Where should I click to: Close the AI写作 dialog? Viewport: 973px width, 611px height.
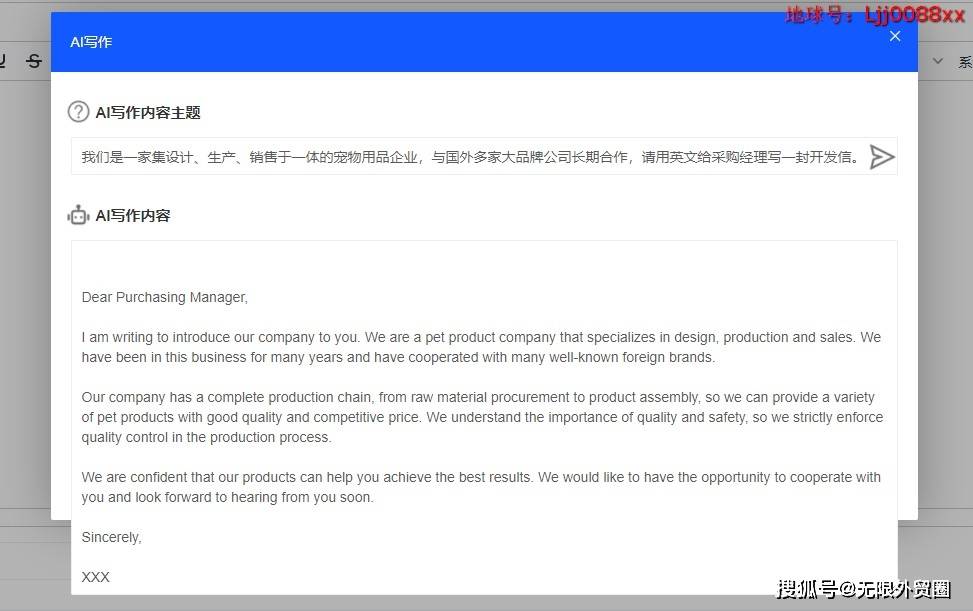point(895,36)
